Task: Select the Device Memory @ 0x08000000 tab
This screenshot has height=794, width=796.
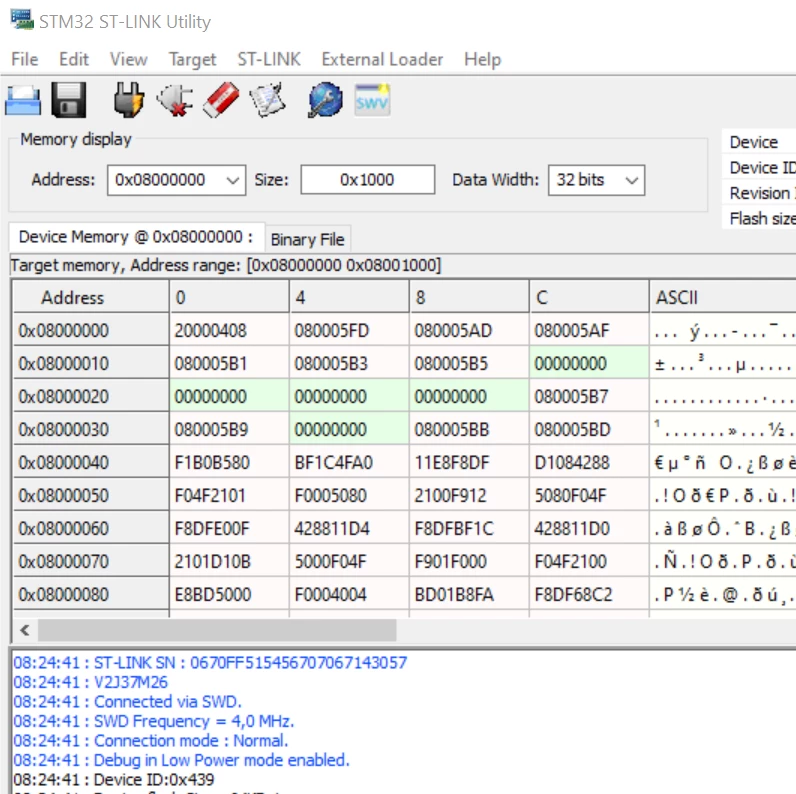Action: [136, 237]
